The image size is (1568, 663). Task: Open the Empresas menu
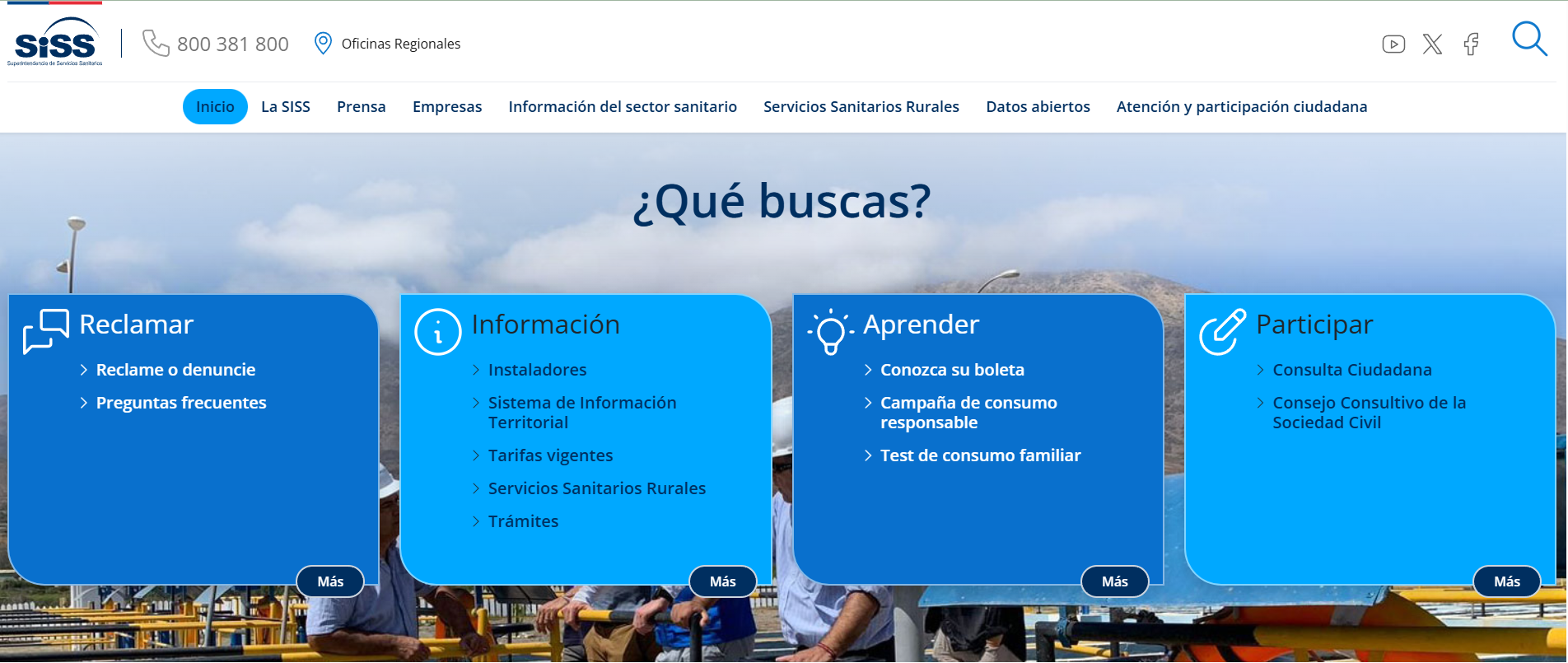pos(447,107)
